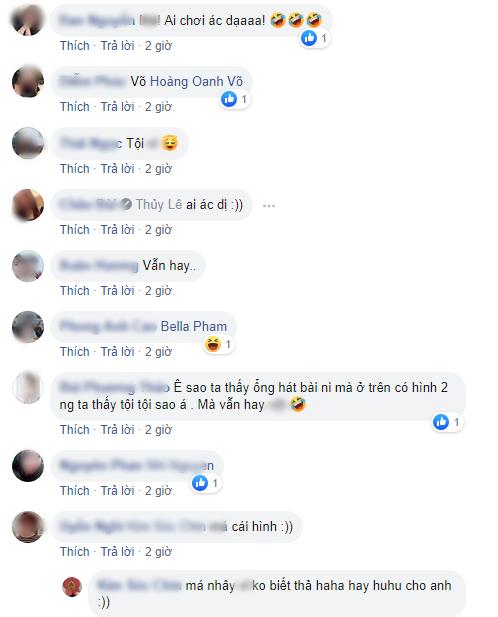Open the tagged profile Hoàng Oanh Võ
498x617 pixels.
pyautogui.click(x=197, y=82)
